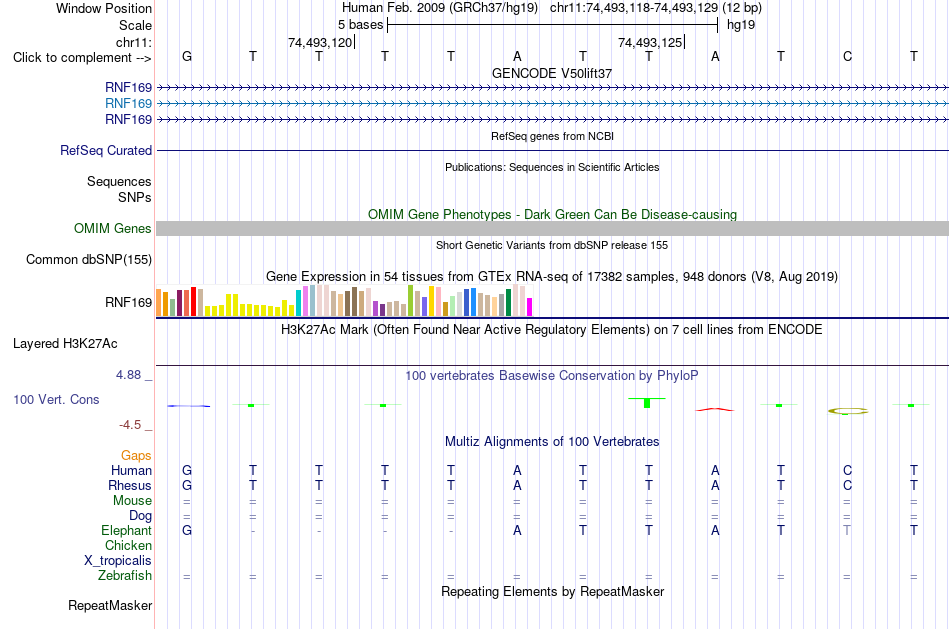Click the cyan bar in the GTEx expression chart
The image size is (950, 629).
point(299,303)
